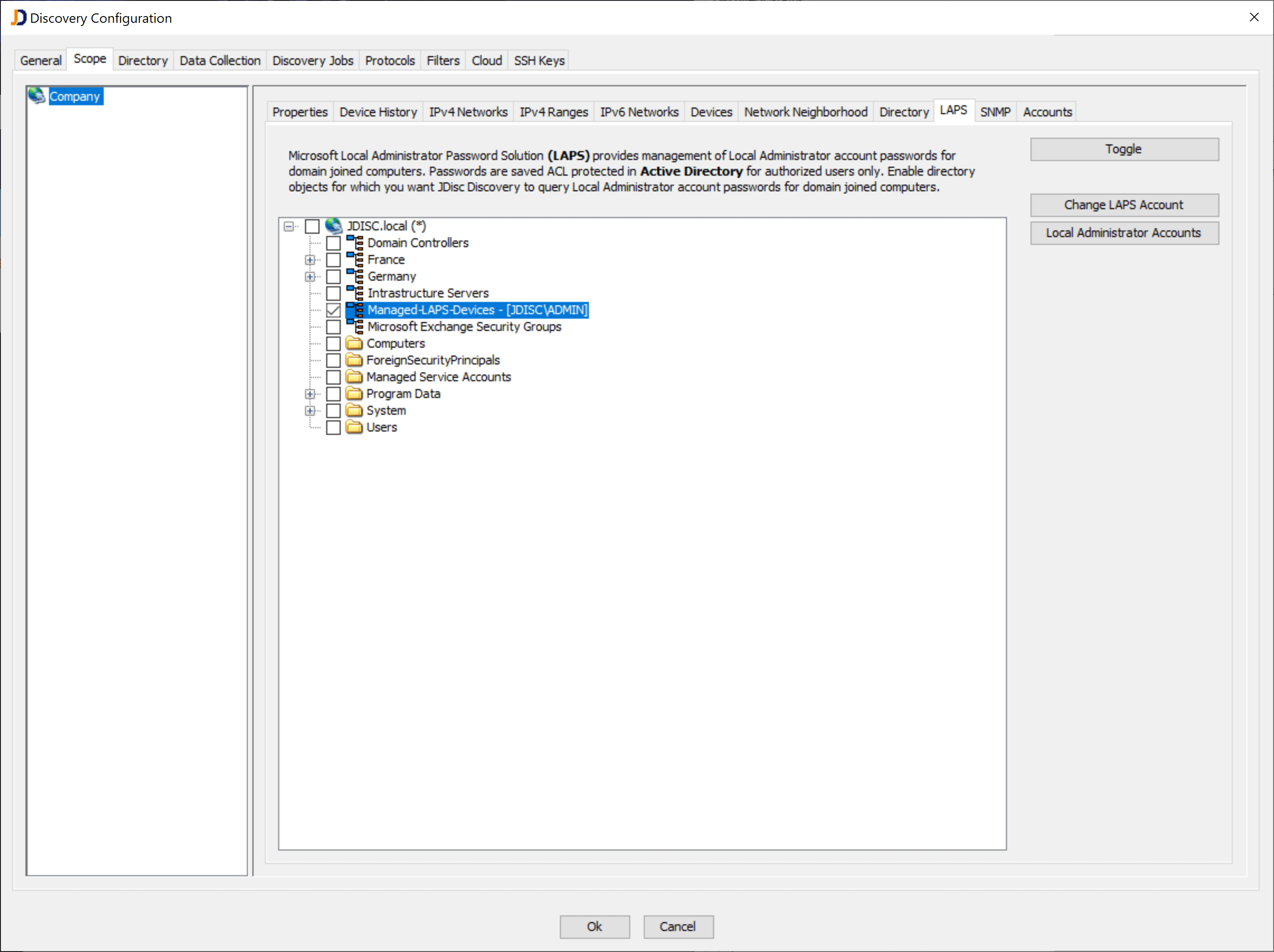The height and width of the screenshot is (952, 1274).
Task: Click the folder icon beside Computers
Action: 354,344
